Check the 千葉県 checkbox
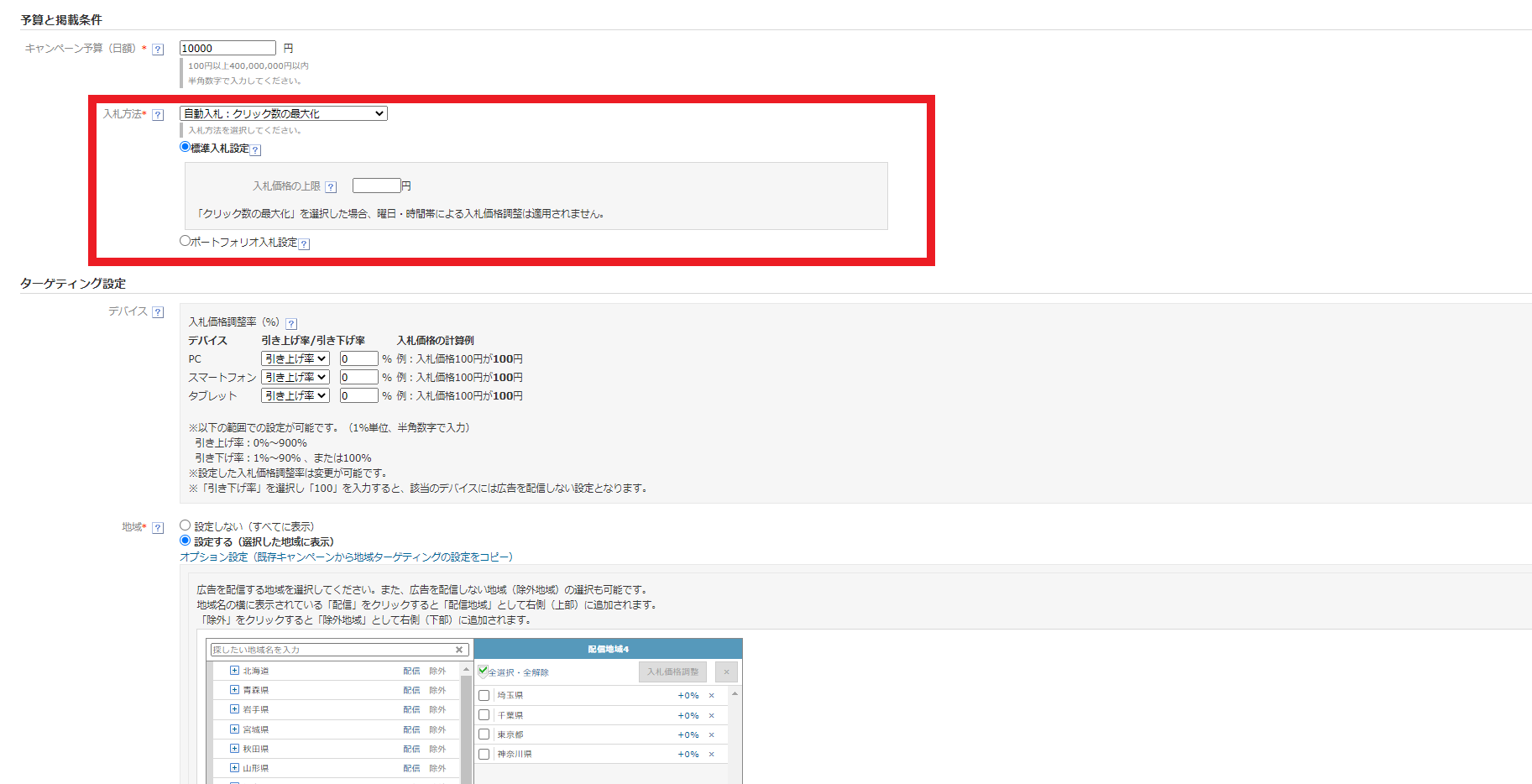 [x=484, y=715]
